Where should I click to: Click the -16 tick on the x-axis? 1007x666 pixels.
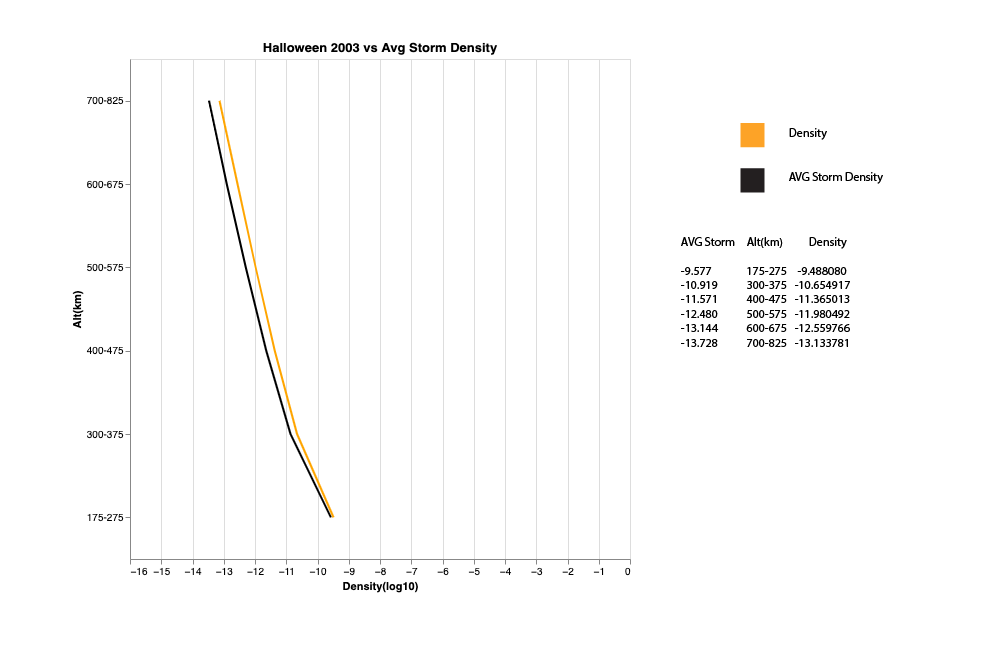139,571
